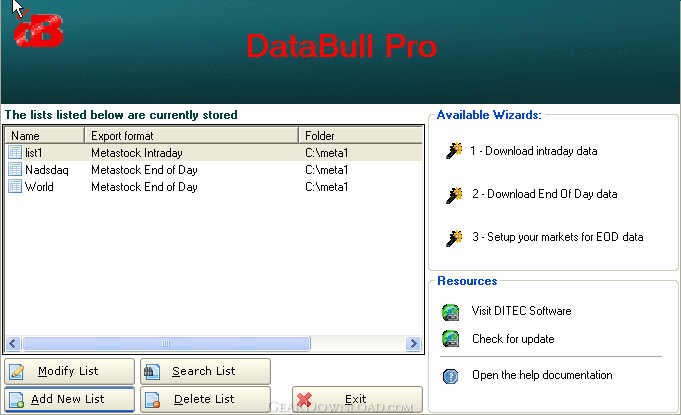Select the World row name

pos(39,187)
